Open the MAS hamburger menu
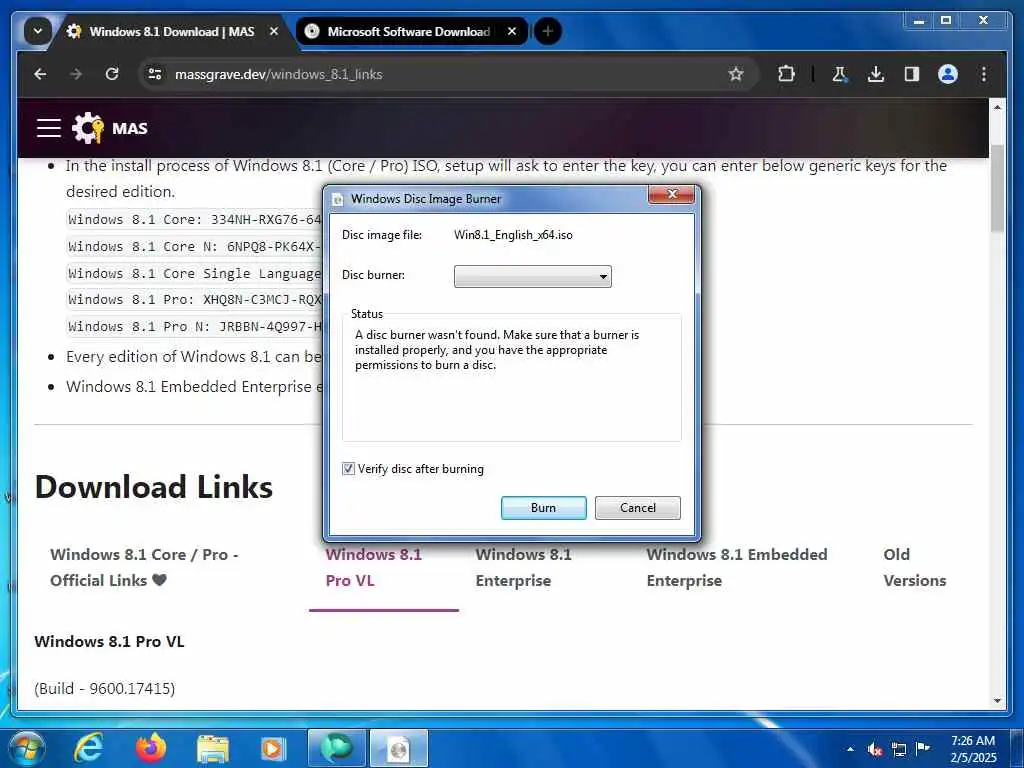The image size is (1024, 768). point(49,128)
